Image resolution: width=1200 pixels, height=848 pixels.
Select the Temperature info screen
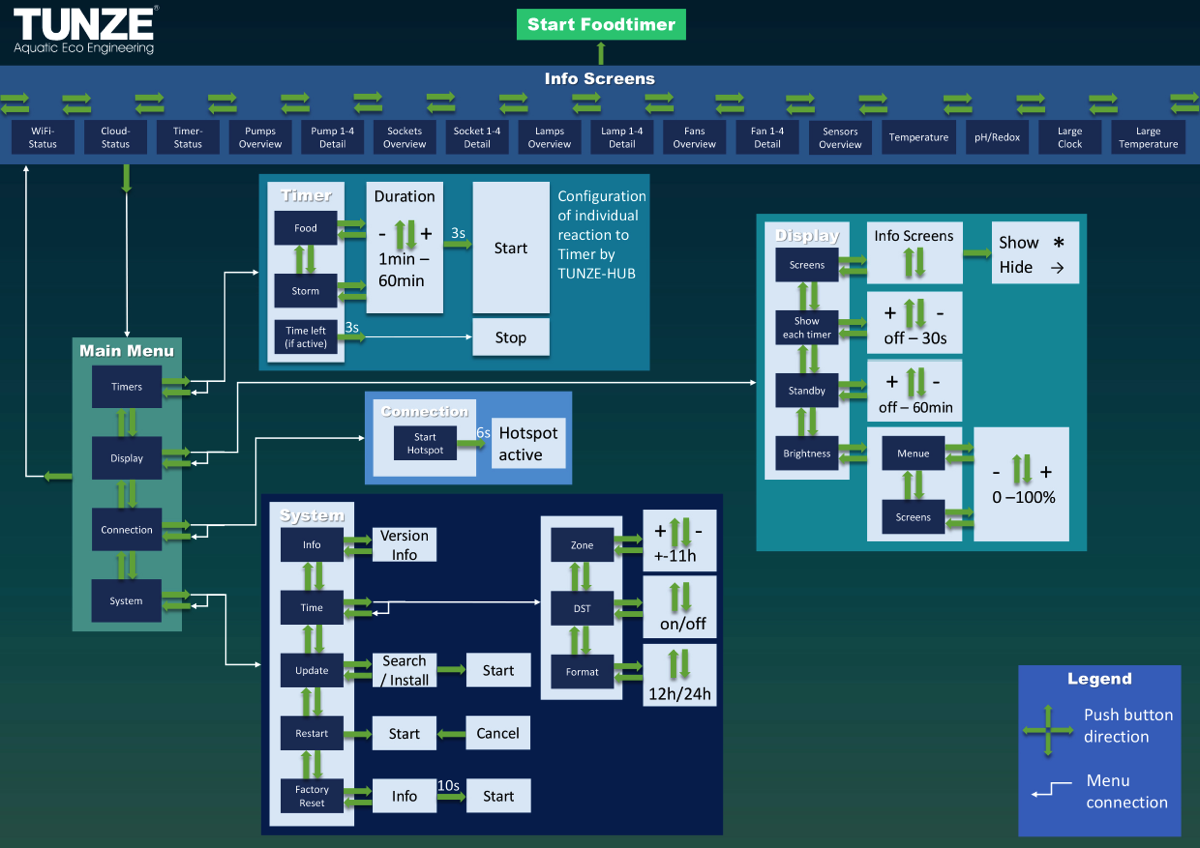tap(918, 137)
